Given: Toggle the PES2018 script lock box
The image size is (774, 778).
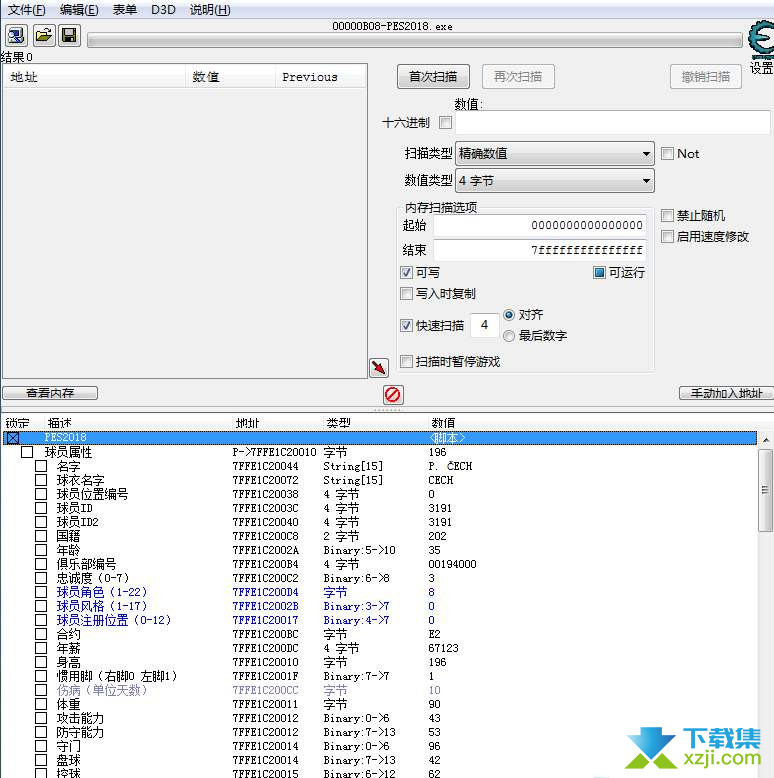Looking at the screenshot, I should tap(13, 438).
